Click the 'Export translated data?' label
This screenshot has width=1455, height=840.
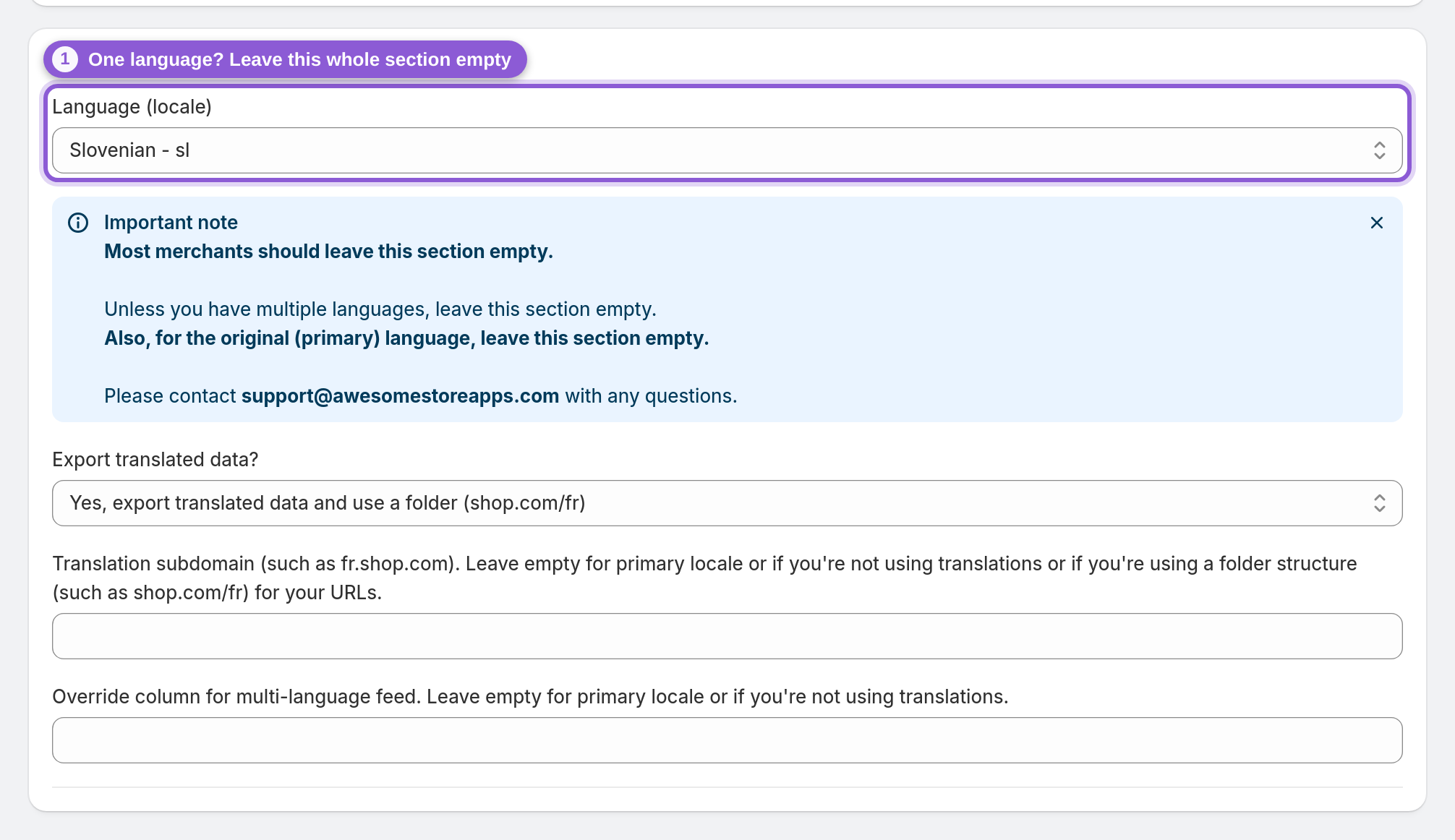click(155, 460)
